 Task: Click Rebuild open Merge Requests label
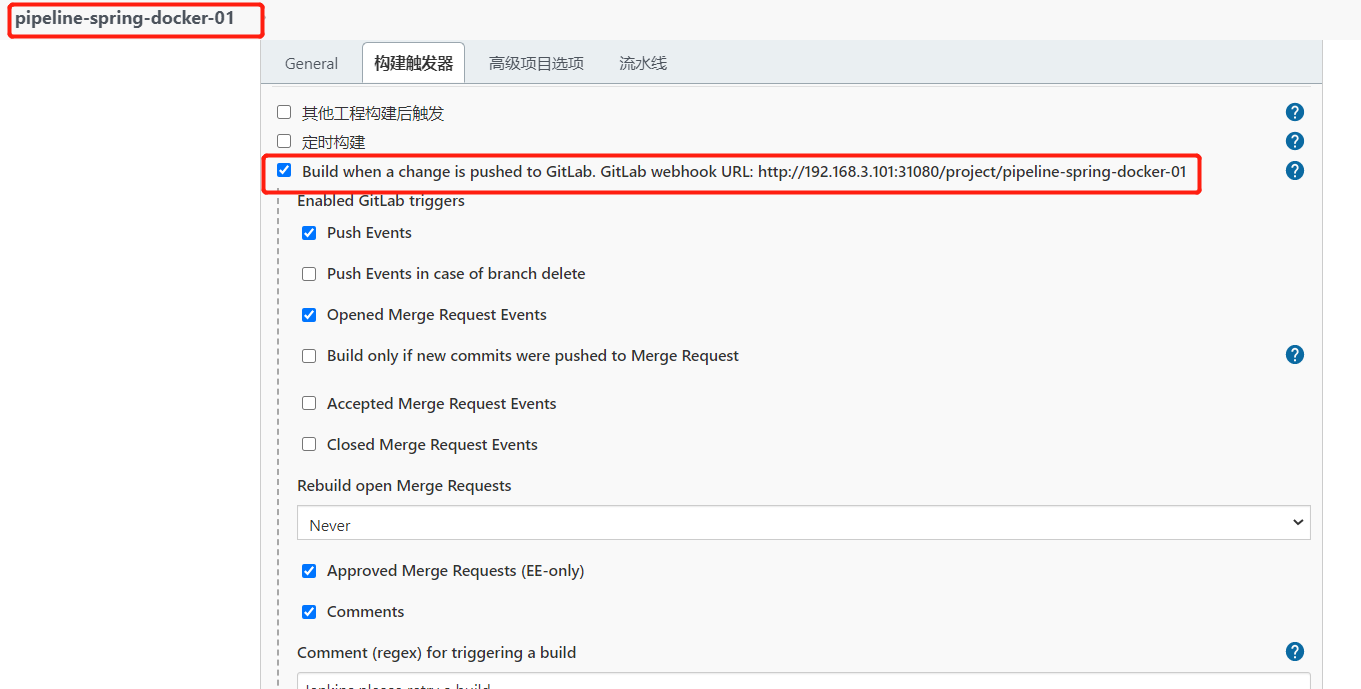(x=404, y=485)
